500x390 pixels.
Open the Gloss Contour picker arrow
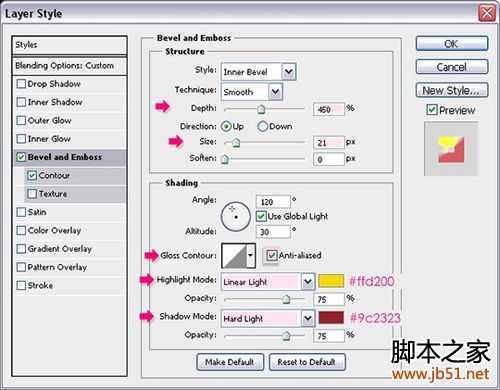(x=251, y=256)
